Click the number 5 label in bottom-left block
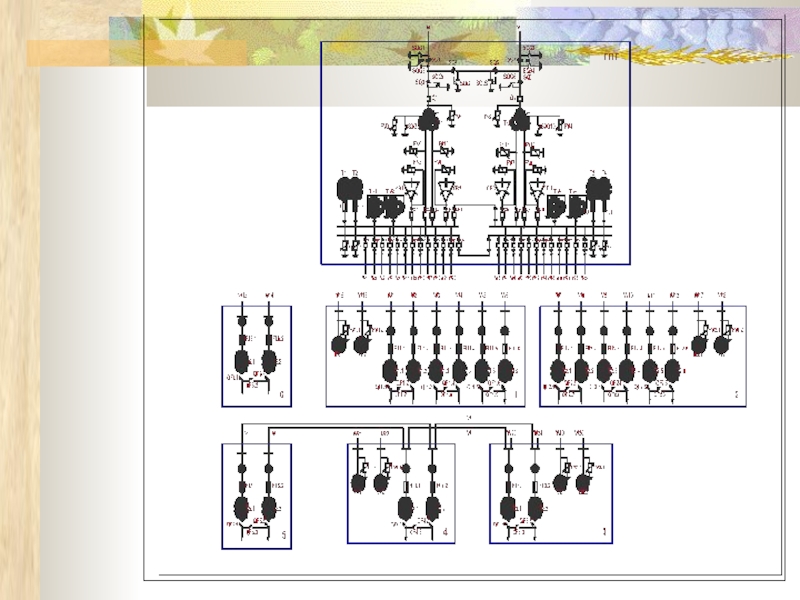800x600 pixels. click(x=284, y=537)
